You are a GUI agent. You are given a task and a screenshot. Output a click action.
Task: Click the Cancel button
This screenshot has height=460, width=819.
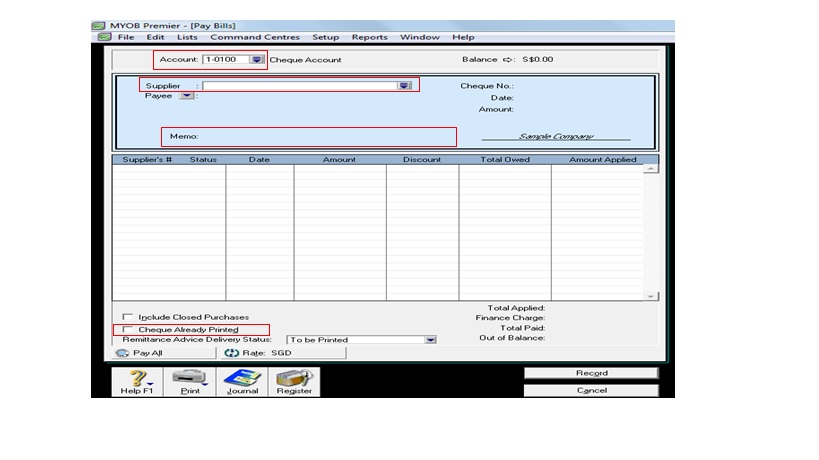coord(591,391)
